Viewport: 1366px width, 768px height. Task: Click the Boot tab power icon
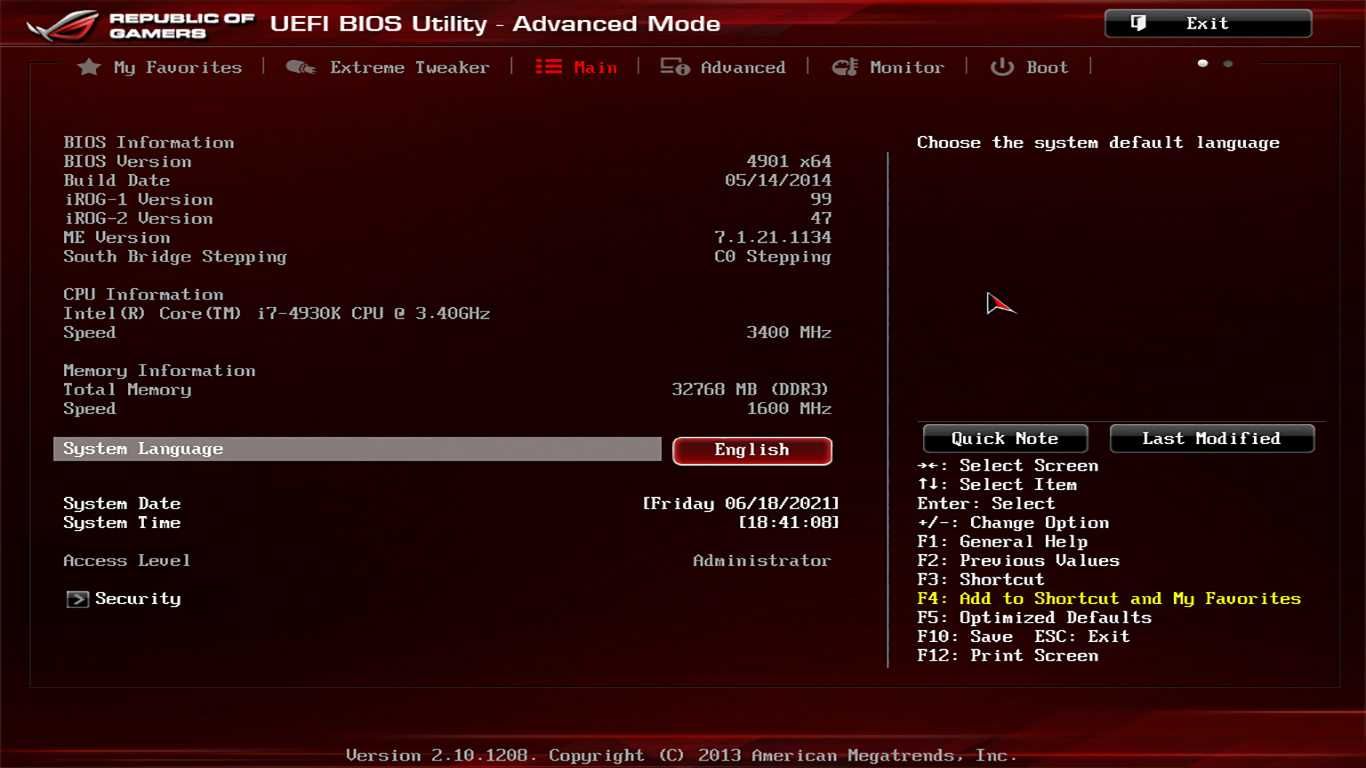(1002, 67)
